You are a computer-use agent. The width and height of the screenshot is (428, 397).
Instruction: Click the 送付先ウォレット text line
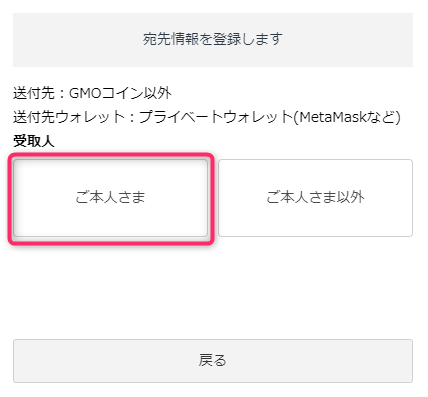(x=207, y=117)
